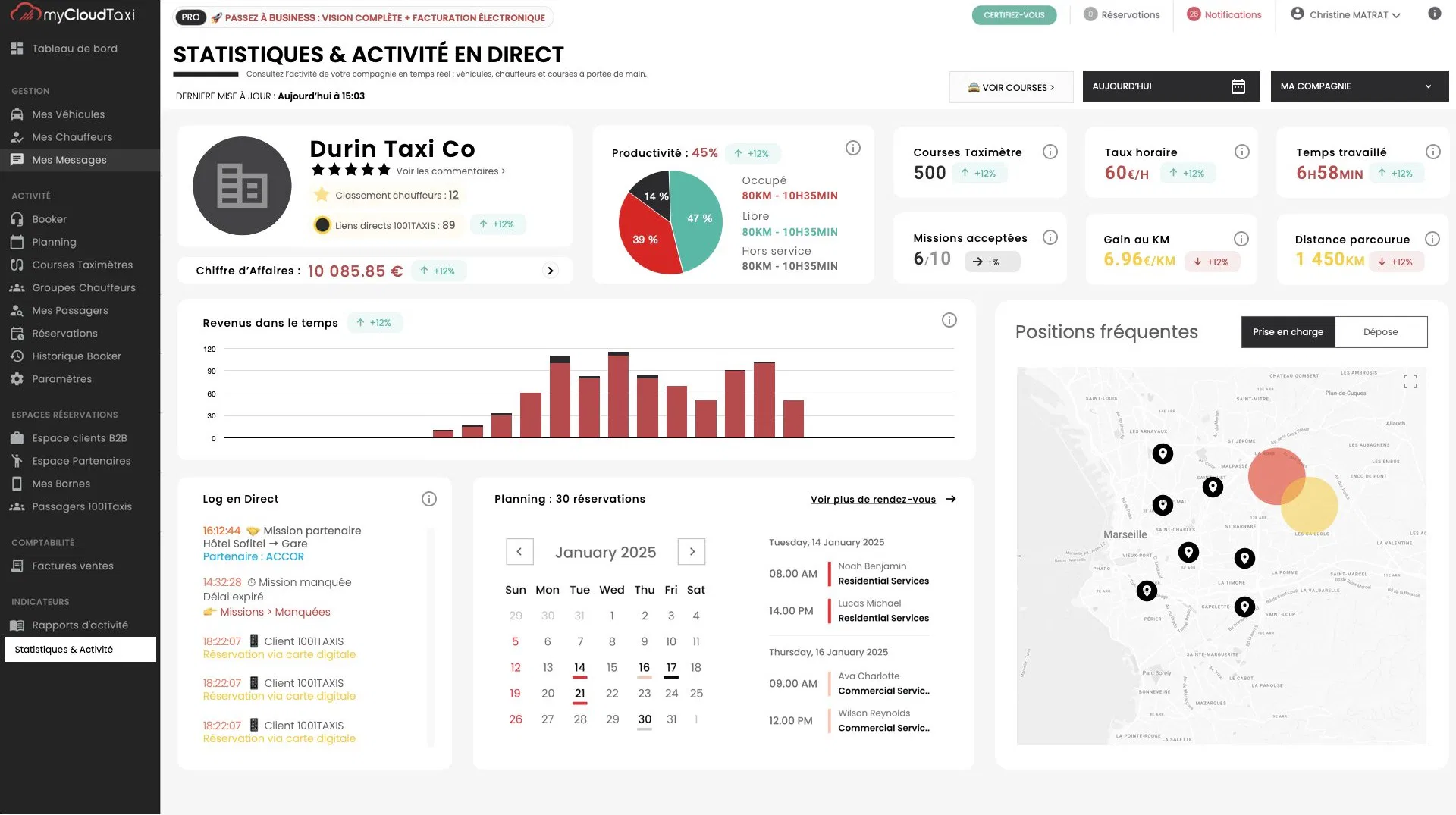Open Voir plus de rendez-vous link
Image resolution: width=1456 pixels, height=815 pixels.
coord(883,500)
